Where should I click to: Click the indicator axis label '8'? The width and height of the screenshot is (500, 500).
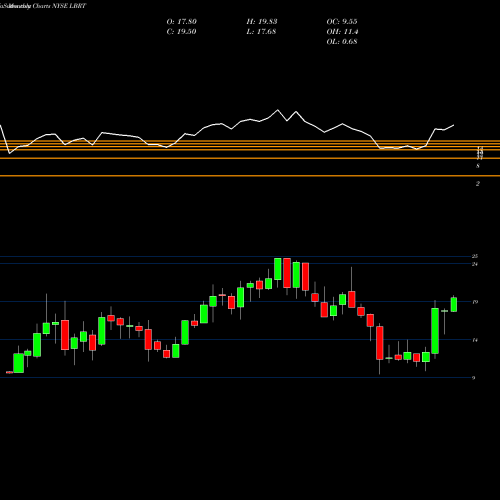(478, 166)
